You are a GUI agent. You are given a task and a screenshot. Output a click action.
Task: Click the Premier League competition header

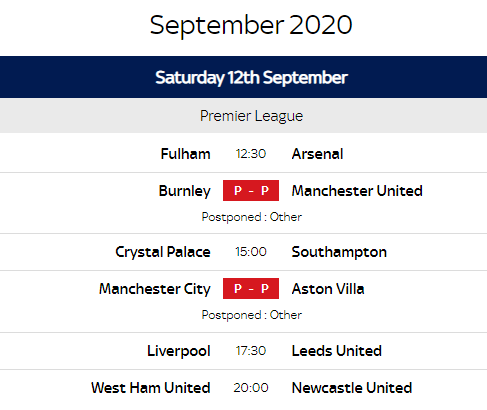[243, 116]
